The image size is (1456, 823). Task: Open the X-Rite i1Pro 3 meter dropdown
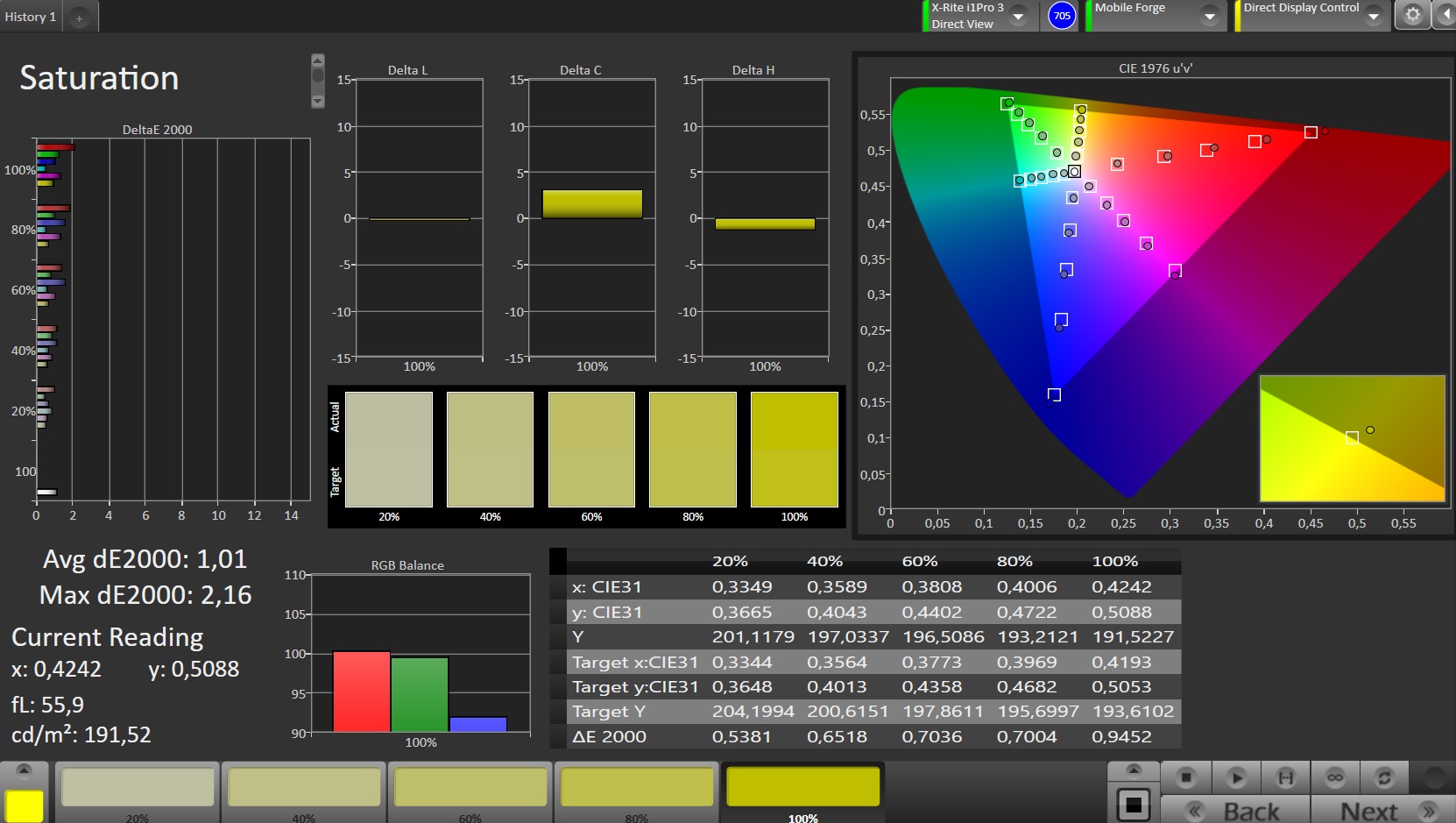coord(1018,16)
